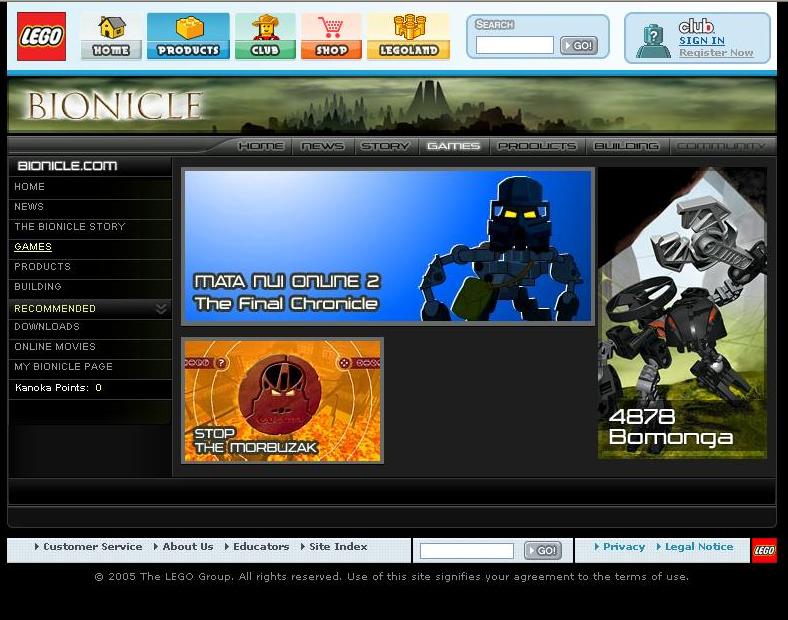Select HOME tab in Bionicle nav bar

click(261, 146)
